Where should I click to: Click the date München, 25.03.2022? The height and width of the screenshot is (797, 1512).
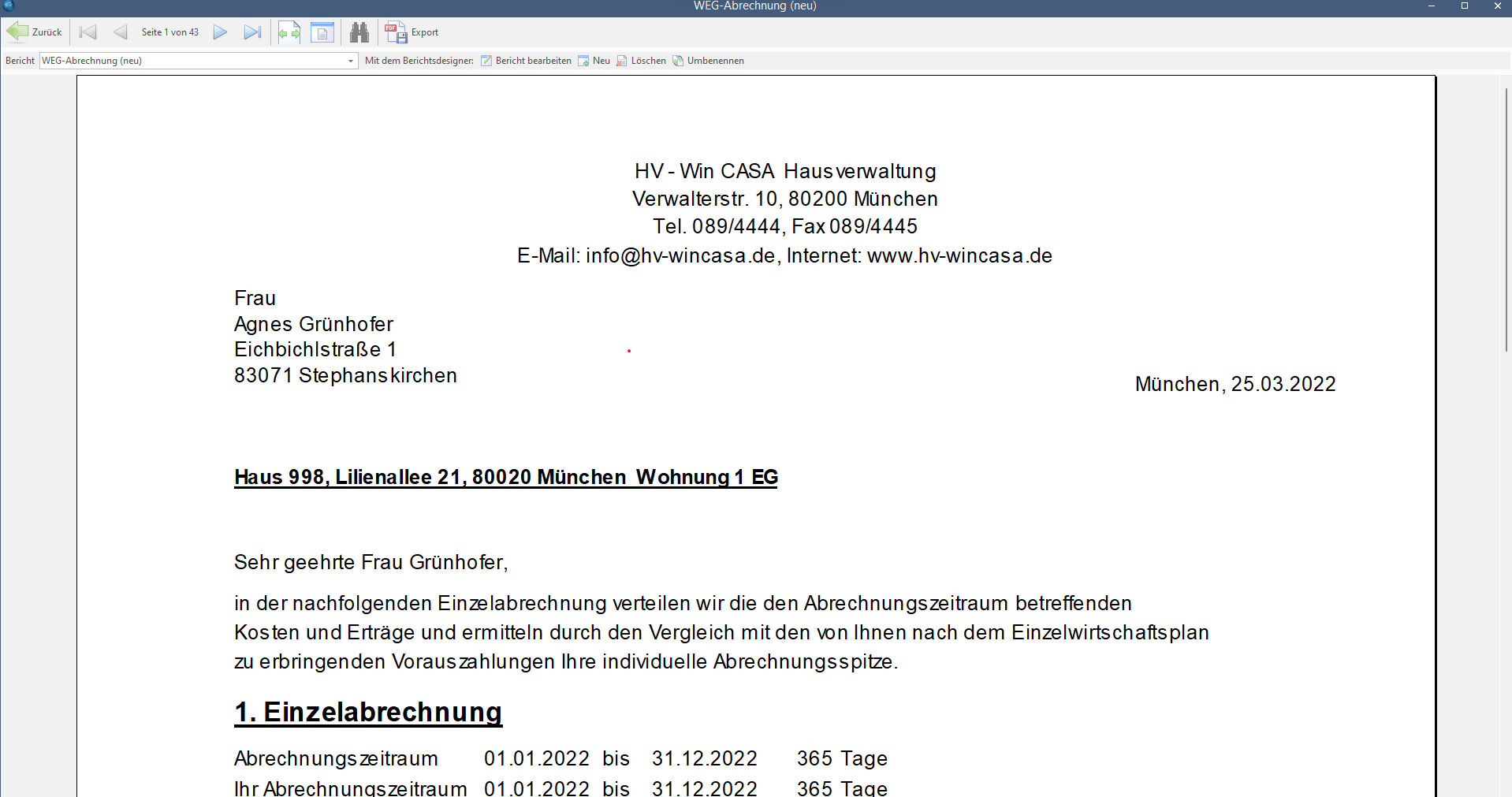click(1235, 384)
